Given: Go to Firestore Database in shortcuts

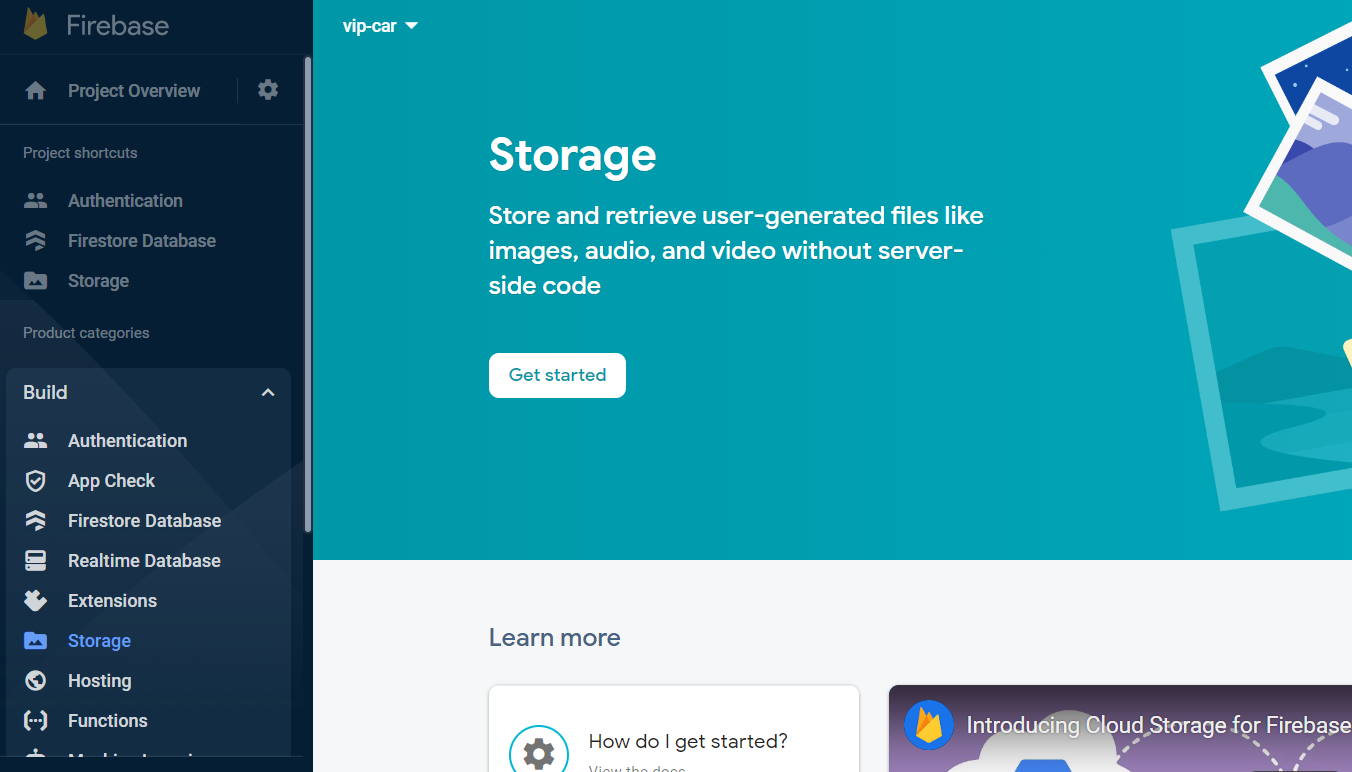Looking at the screenshot, I should click(142, 241).
